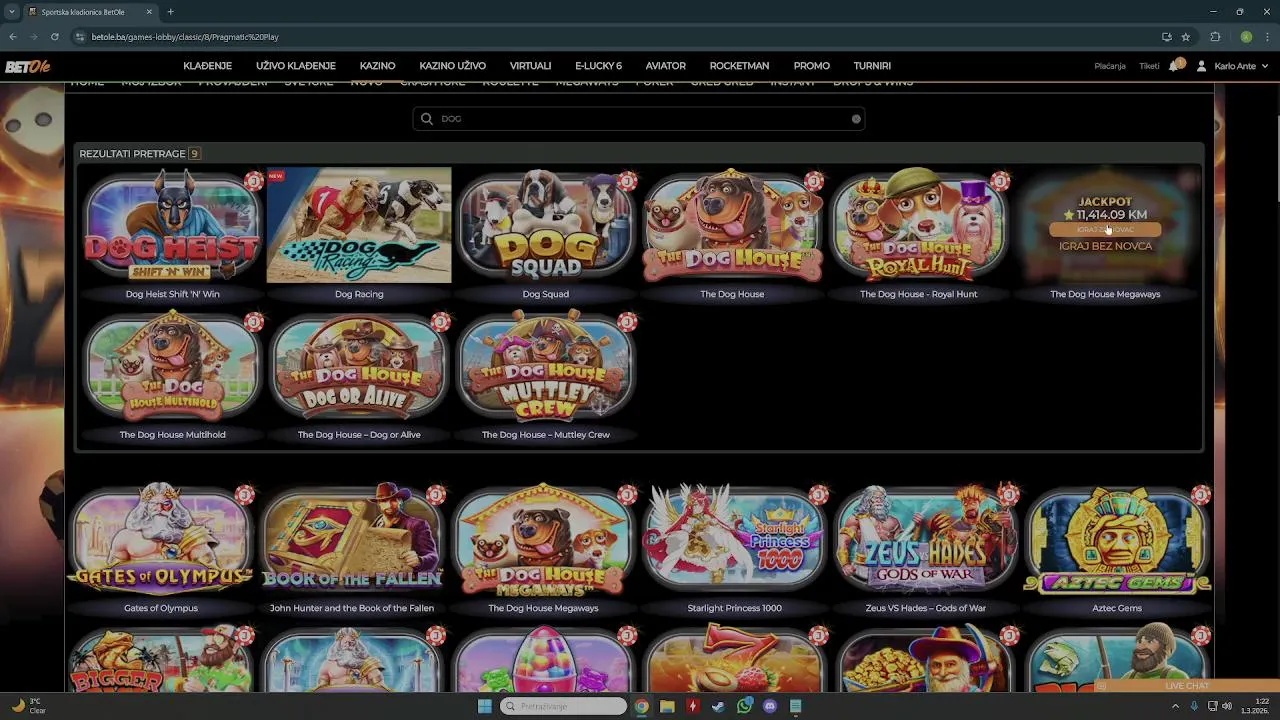
Task: Click the install app icon in address bar
Action: click(x=1166, y=37)
